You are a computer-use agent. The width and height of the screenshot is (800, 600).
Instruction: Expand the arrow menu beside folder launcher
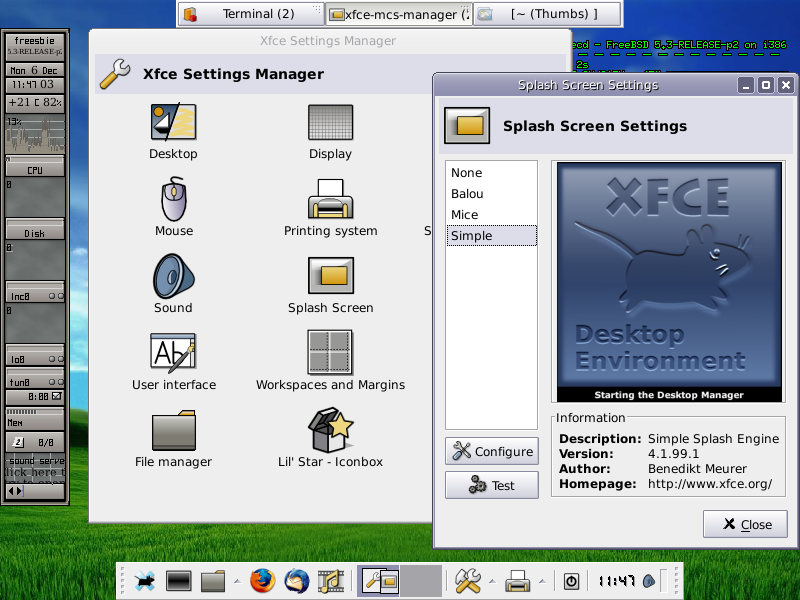(x=237, y=581)
